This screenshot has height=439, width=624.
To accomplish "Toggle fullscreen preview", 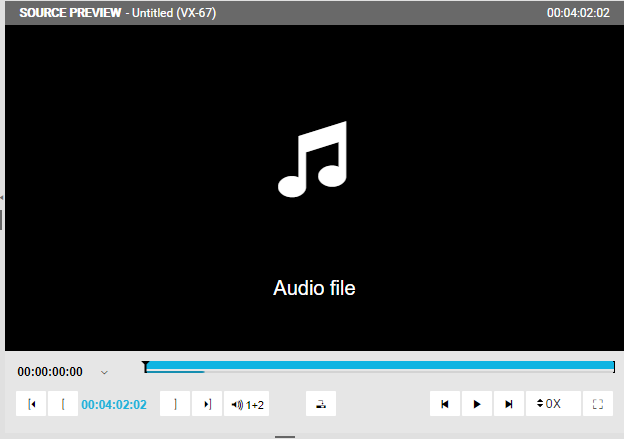I will (x=598, y=404).
